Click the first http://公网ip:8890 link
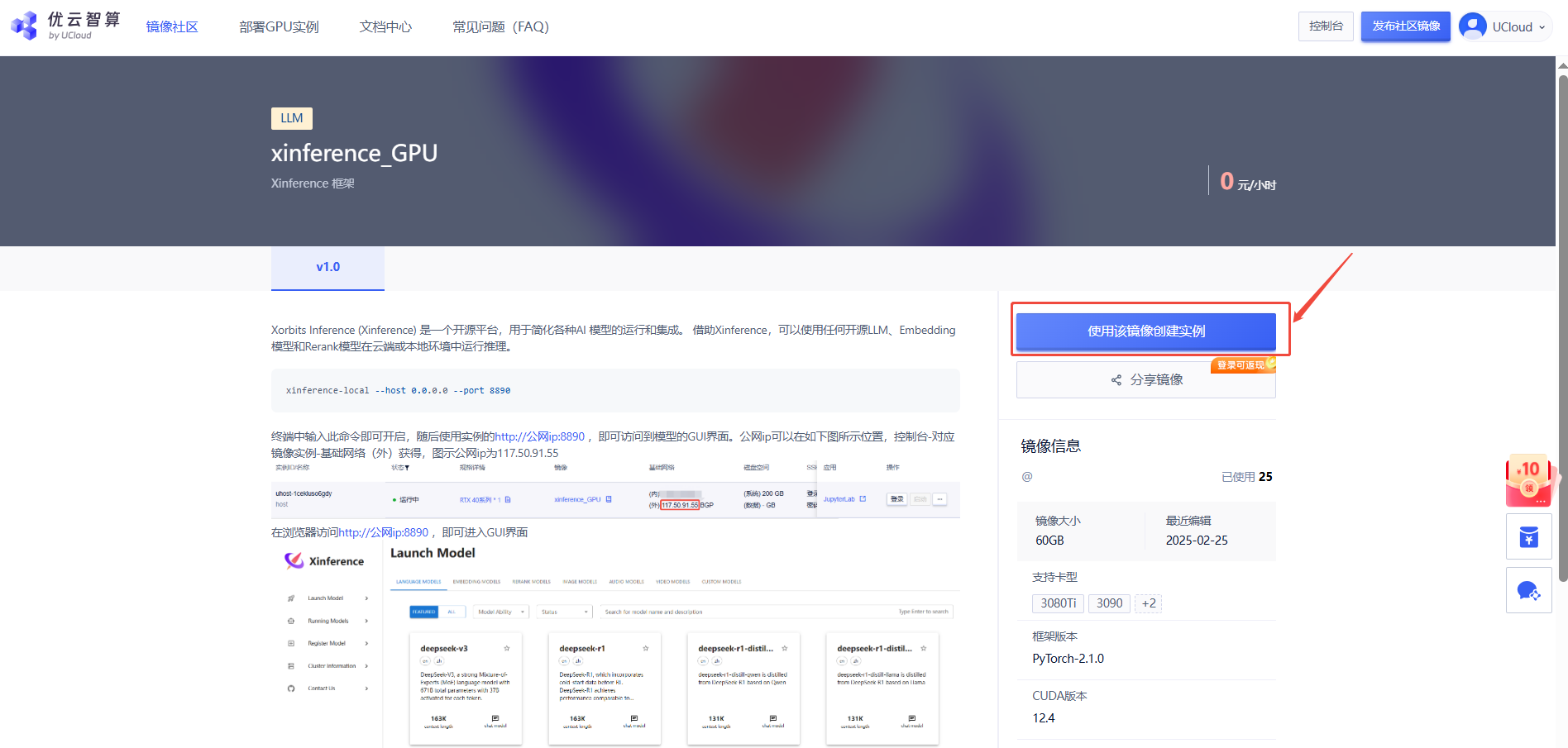 (x=539, y=436)
